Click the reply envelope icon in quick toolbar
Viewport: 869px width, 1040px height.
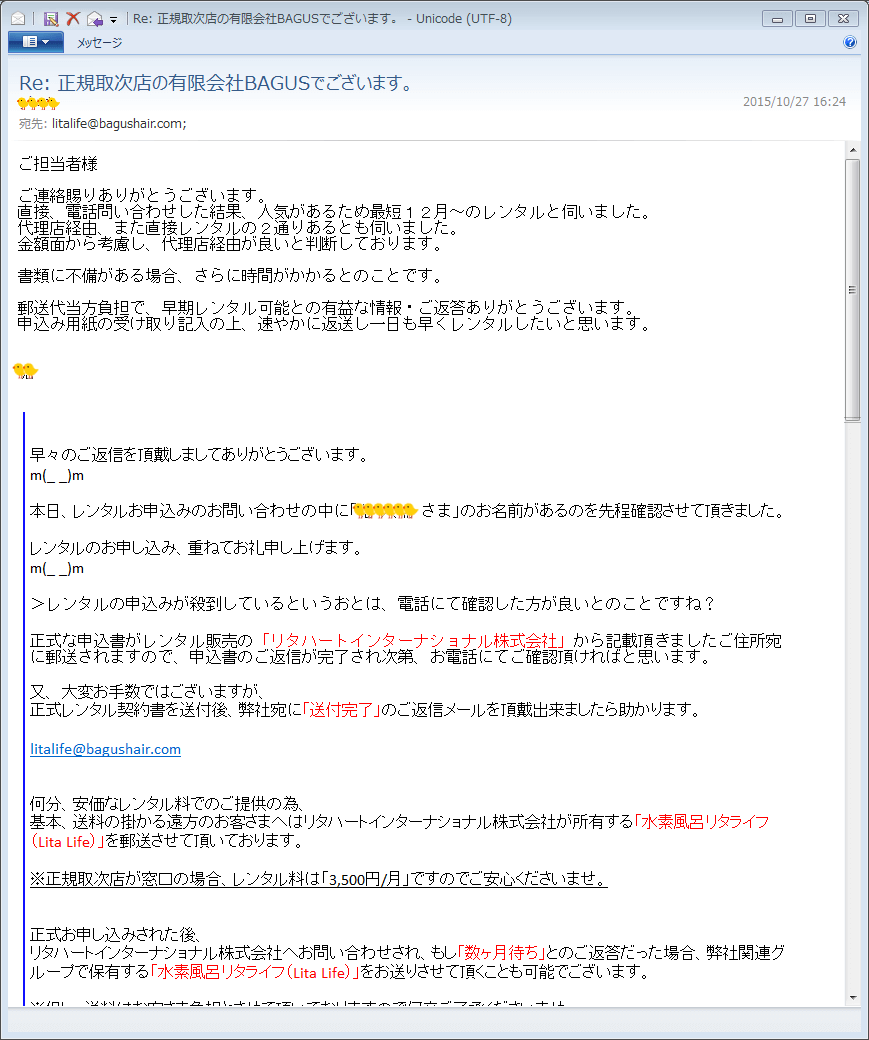point(95,19)
